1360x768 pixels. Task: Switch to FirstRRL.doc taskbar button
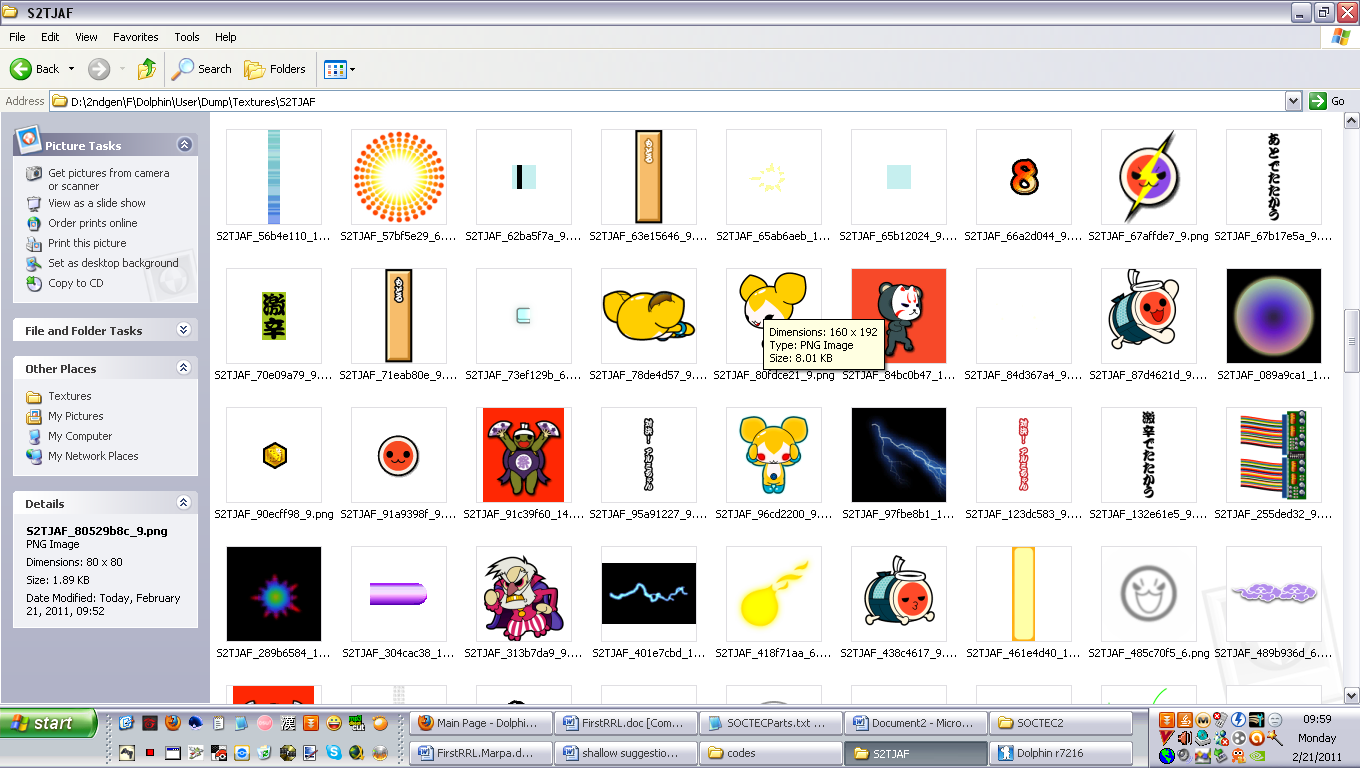click(x=624, y=723)
